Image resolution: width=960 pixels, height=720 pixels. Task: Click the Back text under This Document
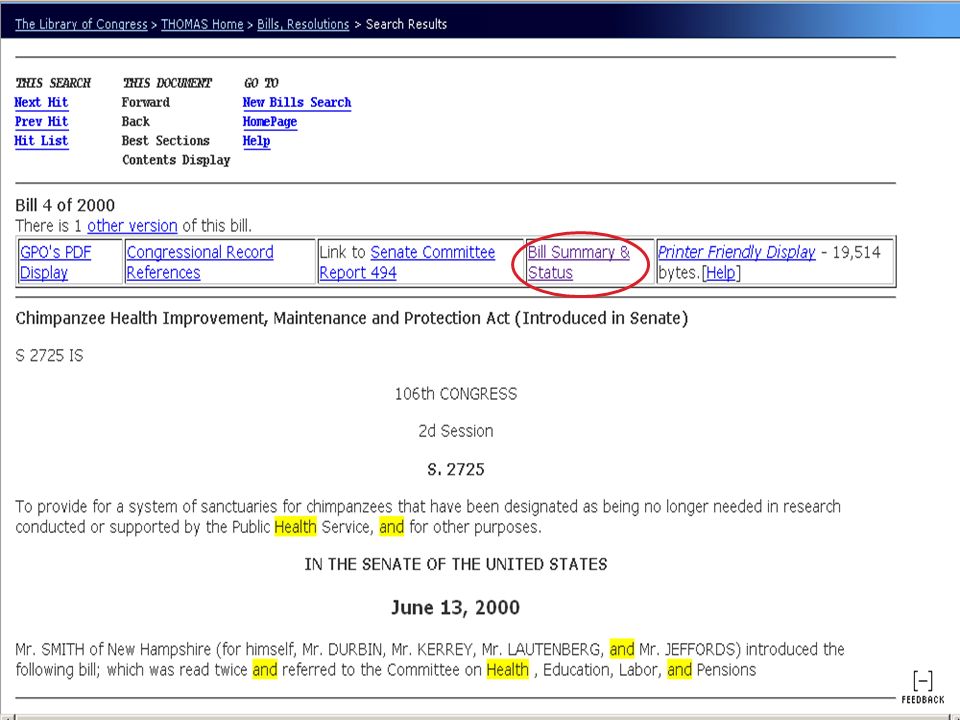pos(135,121)
